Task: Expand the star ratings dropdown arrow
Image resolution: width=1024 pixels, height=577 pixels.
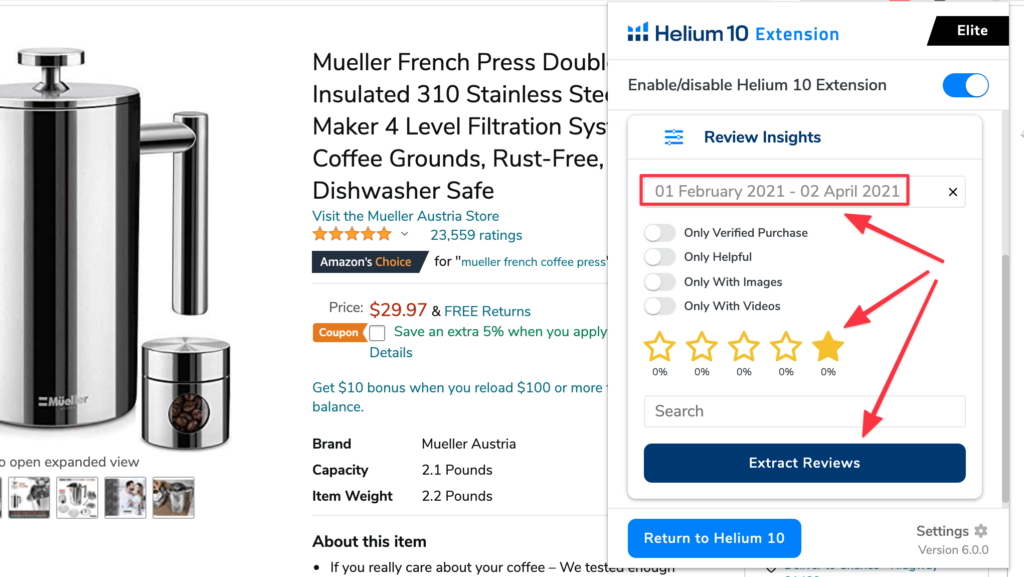Action: [x=405, y=235]
